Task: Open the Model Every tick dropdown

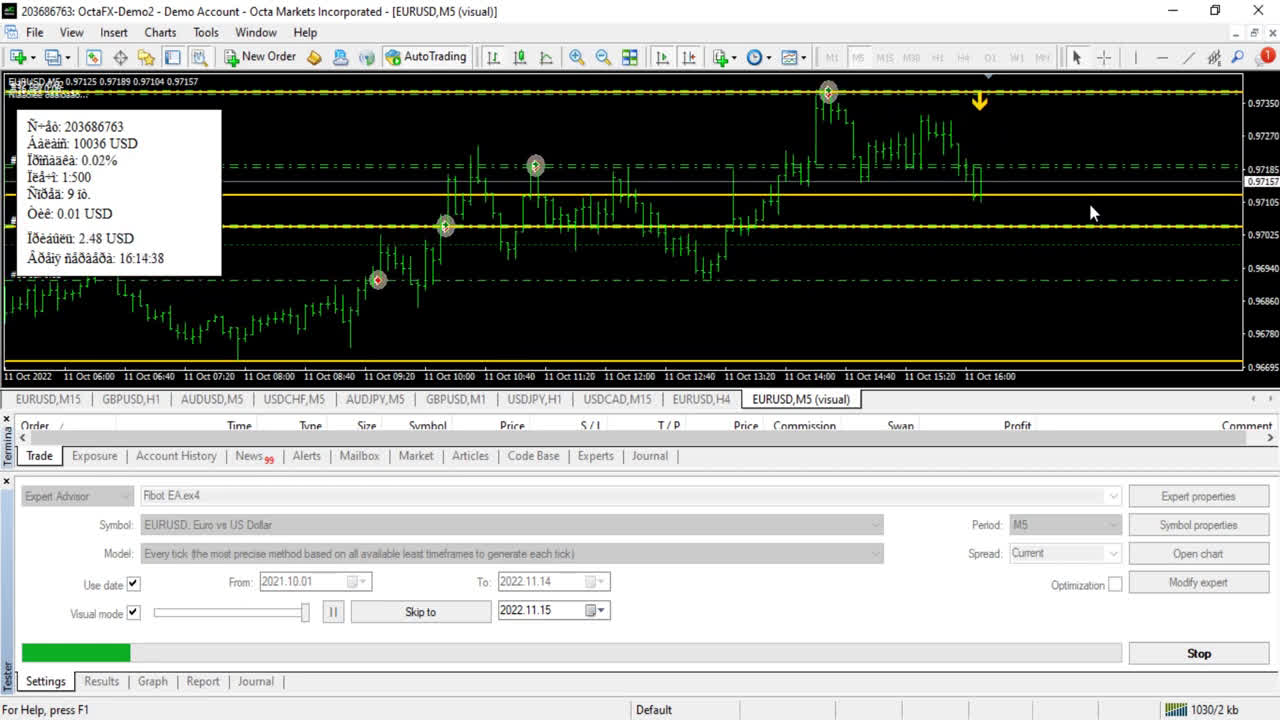Action: coord(512,554)
